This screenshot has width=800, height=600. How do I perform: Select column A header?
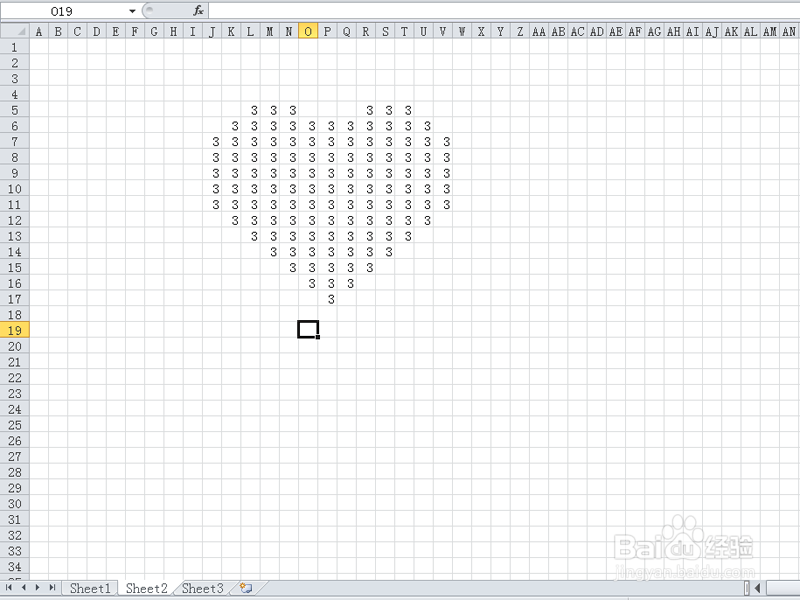(39, 32)
